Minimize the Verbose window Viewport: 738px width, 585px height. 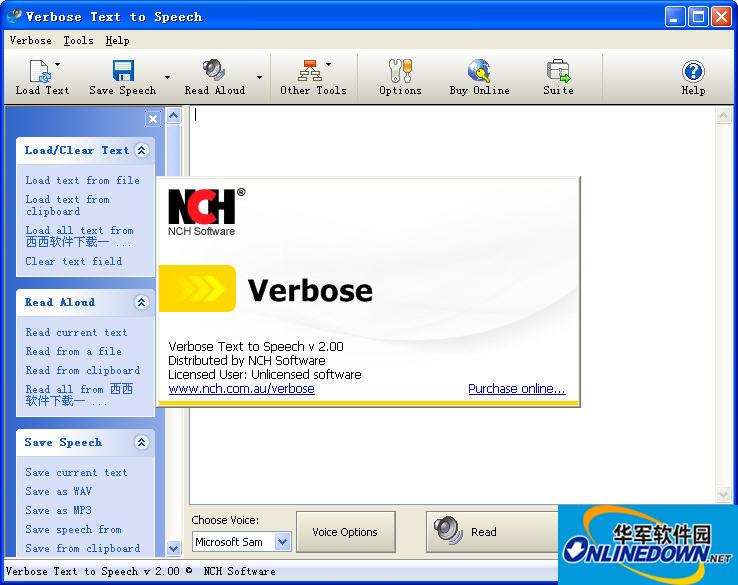pyautogui.click(x=675, y=17)
